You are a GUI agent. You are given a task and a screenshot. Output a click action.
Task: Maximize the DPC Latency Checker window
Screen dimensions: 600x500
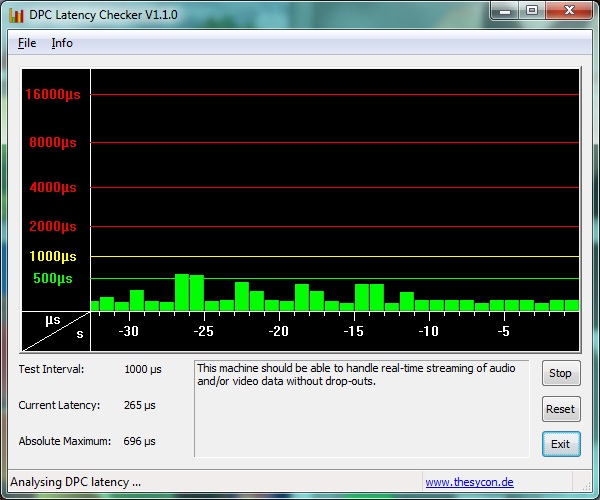pos(530,11)
